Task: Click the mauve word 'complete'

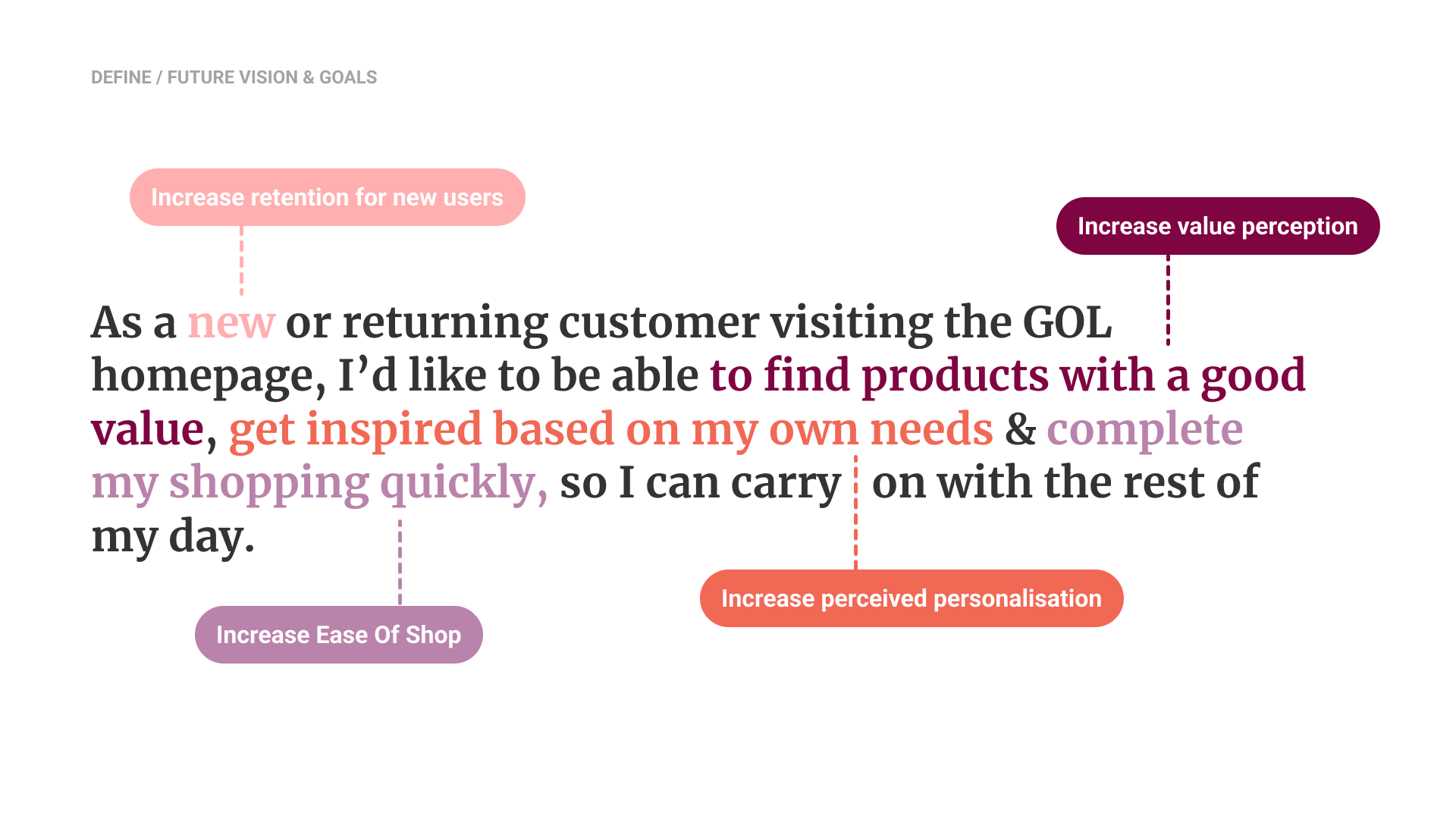Action: (x=1145, y=429)
